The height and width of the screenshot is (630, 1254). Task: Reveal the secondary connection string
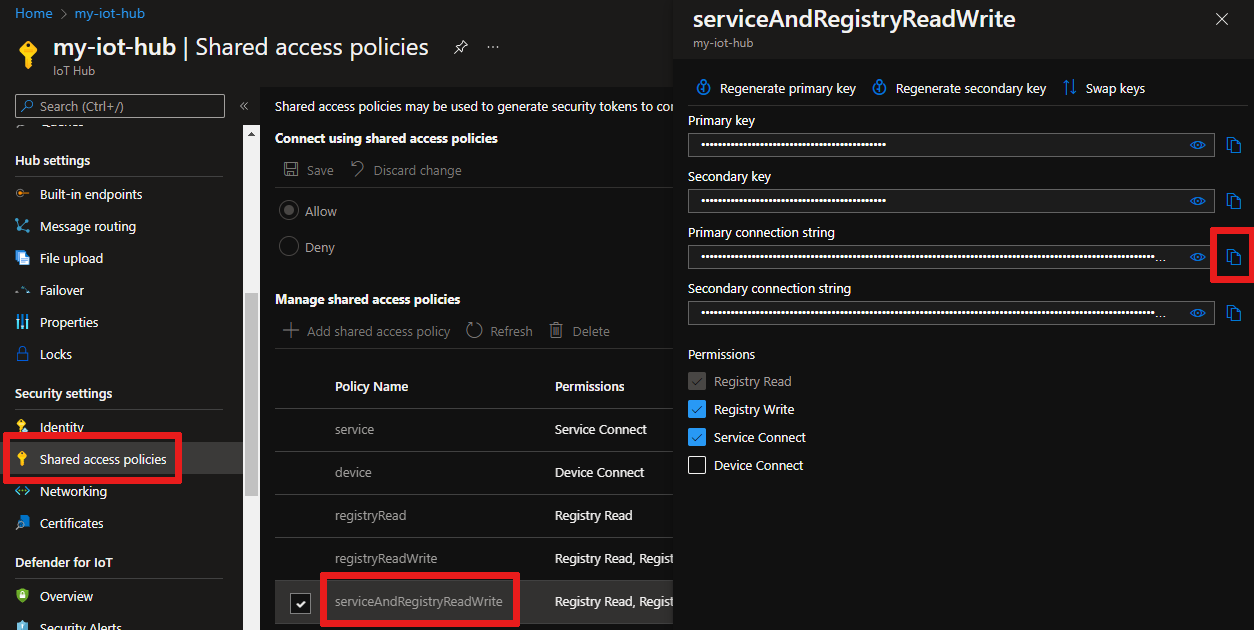[1197, 313]
